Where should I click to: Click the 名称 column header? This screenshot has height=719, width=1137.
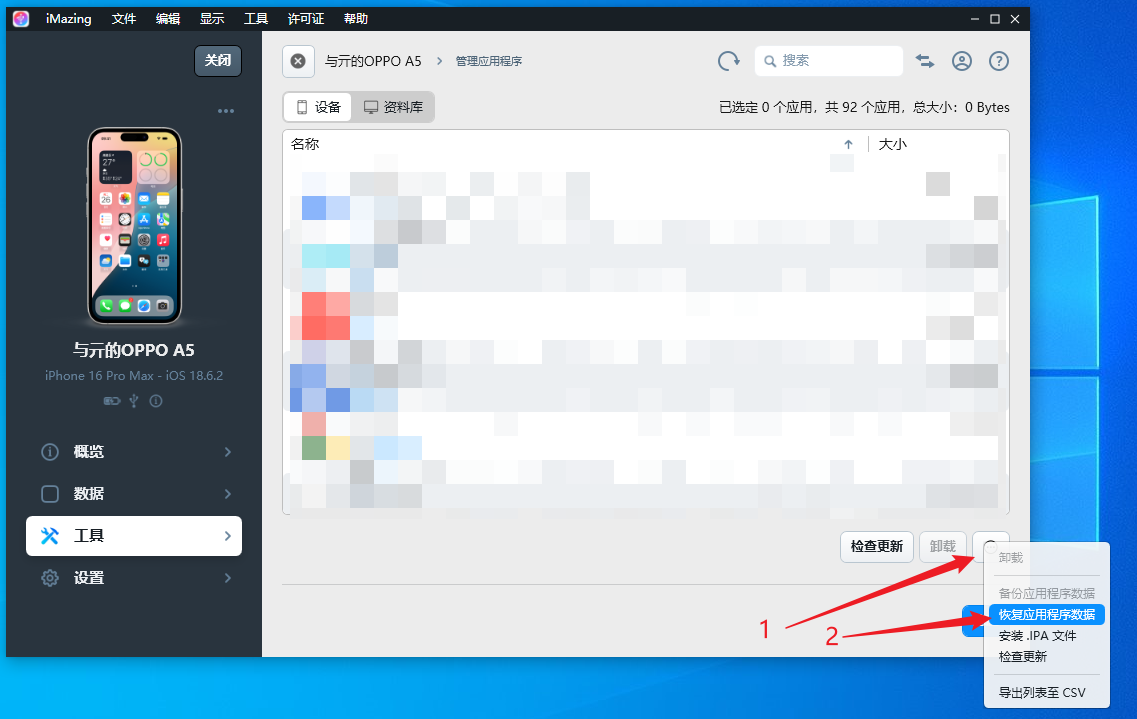pyautogui.click(x=305, y=144)
